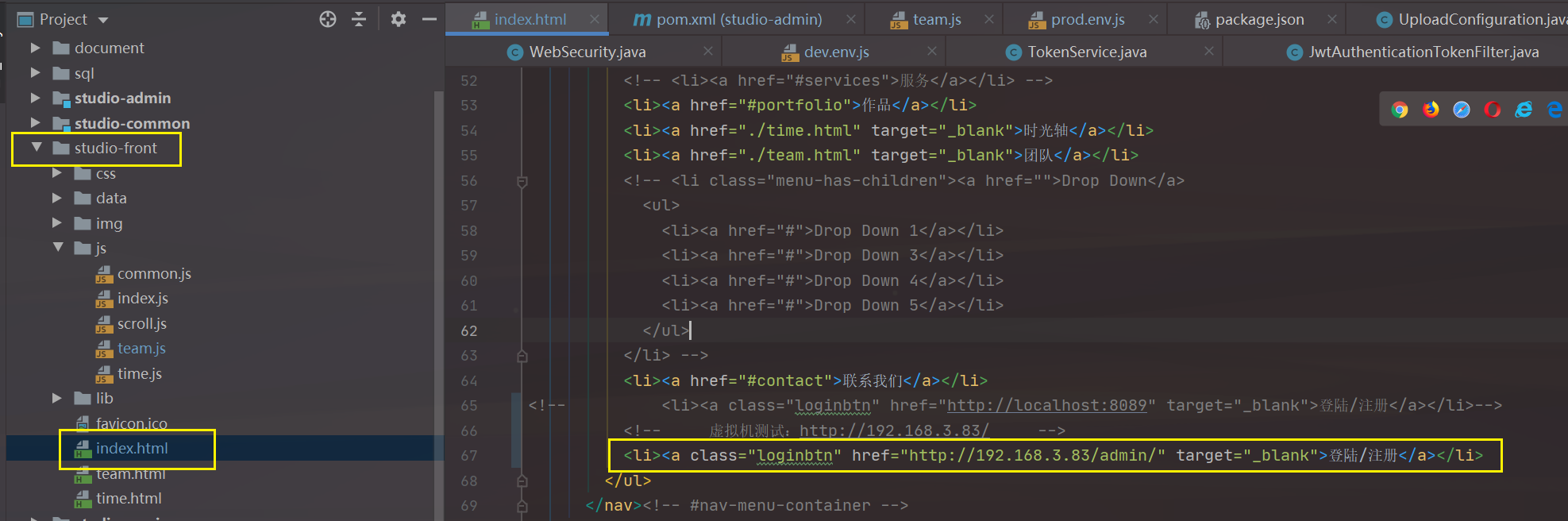Click http://localhost:8089 link in line 65
The image size is (1568, 521).
click(1047, 406)
